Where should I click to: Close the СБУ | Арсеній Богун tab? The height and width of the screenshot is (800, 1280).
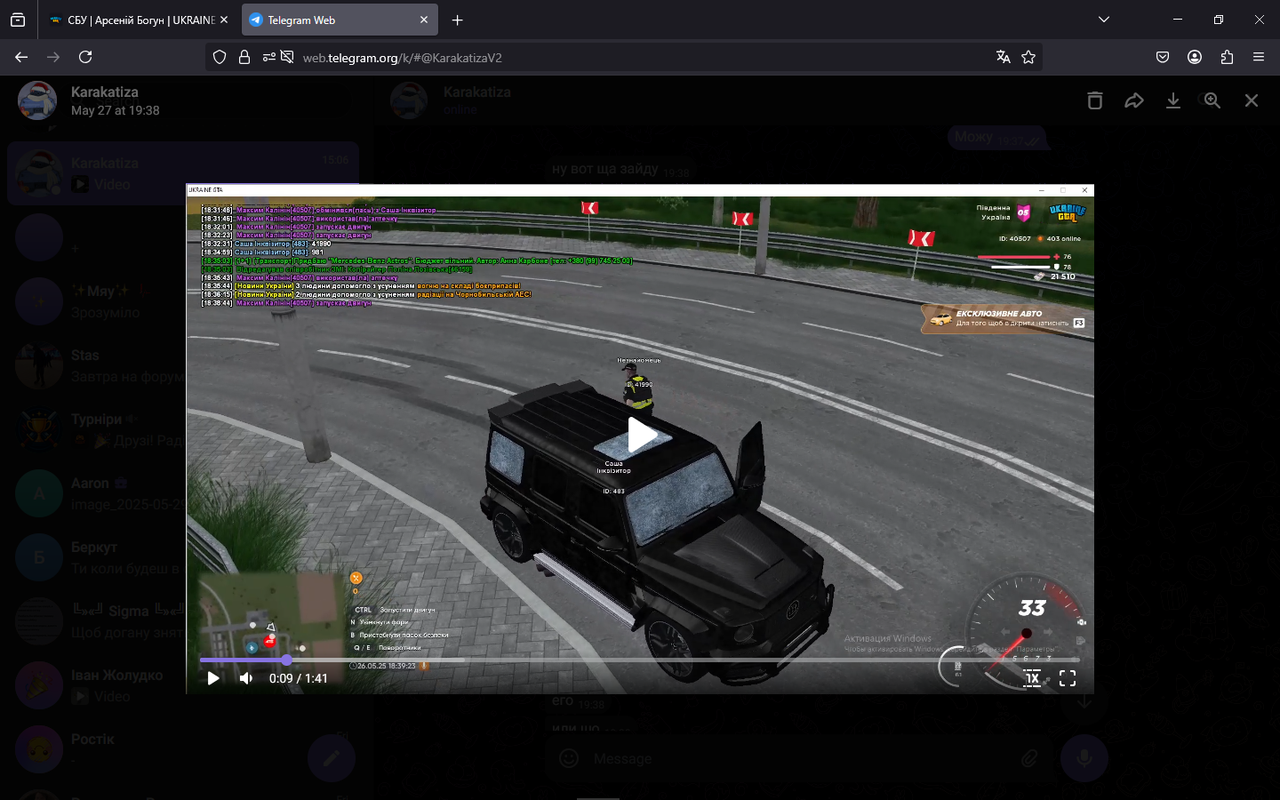223,20
